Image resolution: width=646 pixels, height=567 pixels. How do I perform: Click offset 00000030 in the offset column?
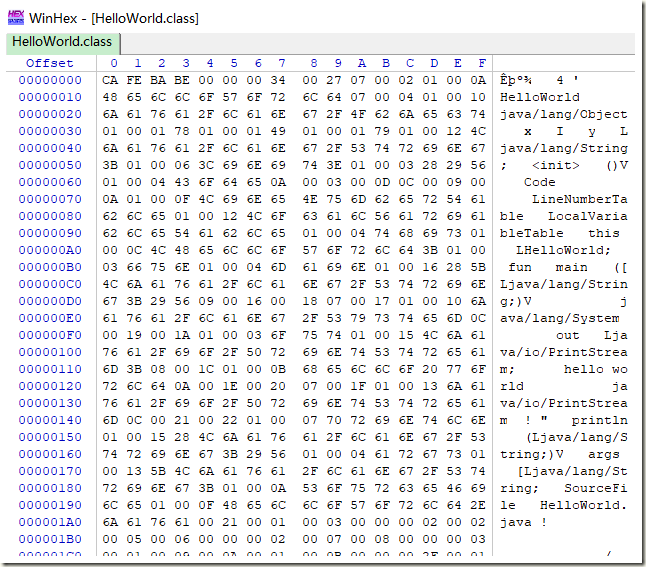(50, 131)
